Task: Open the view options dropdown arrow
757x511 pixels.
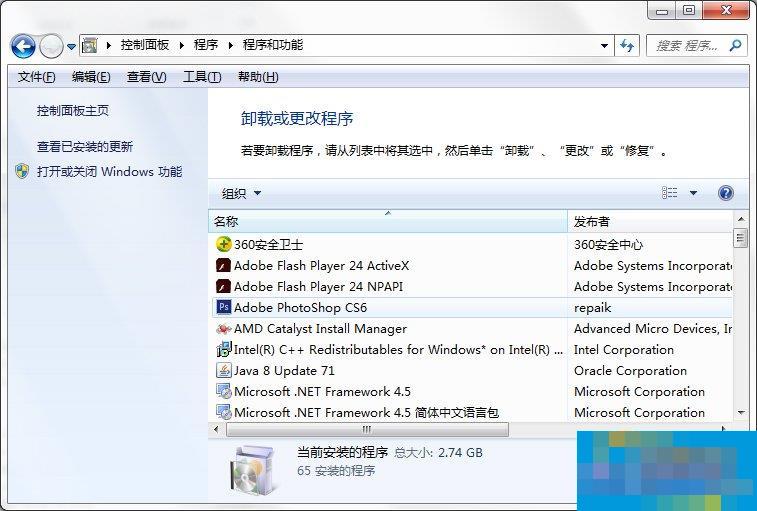Action: click(693, 193)
